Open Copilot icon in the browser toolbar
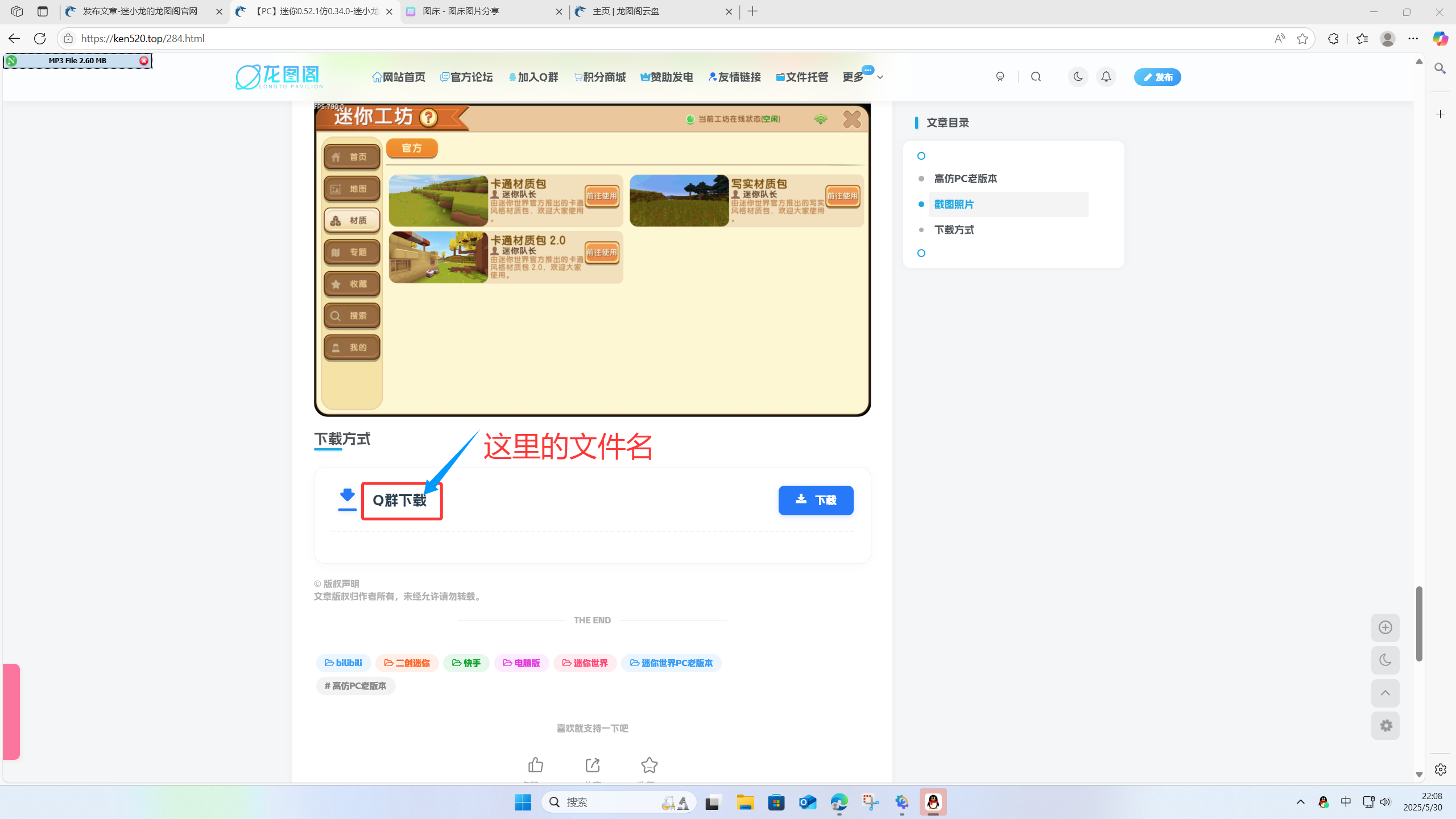Image resolution: width=1456 pixels, height=819 pixels. point(1440,39)
